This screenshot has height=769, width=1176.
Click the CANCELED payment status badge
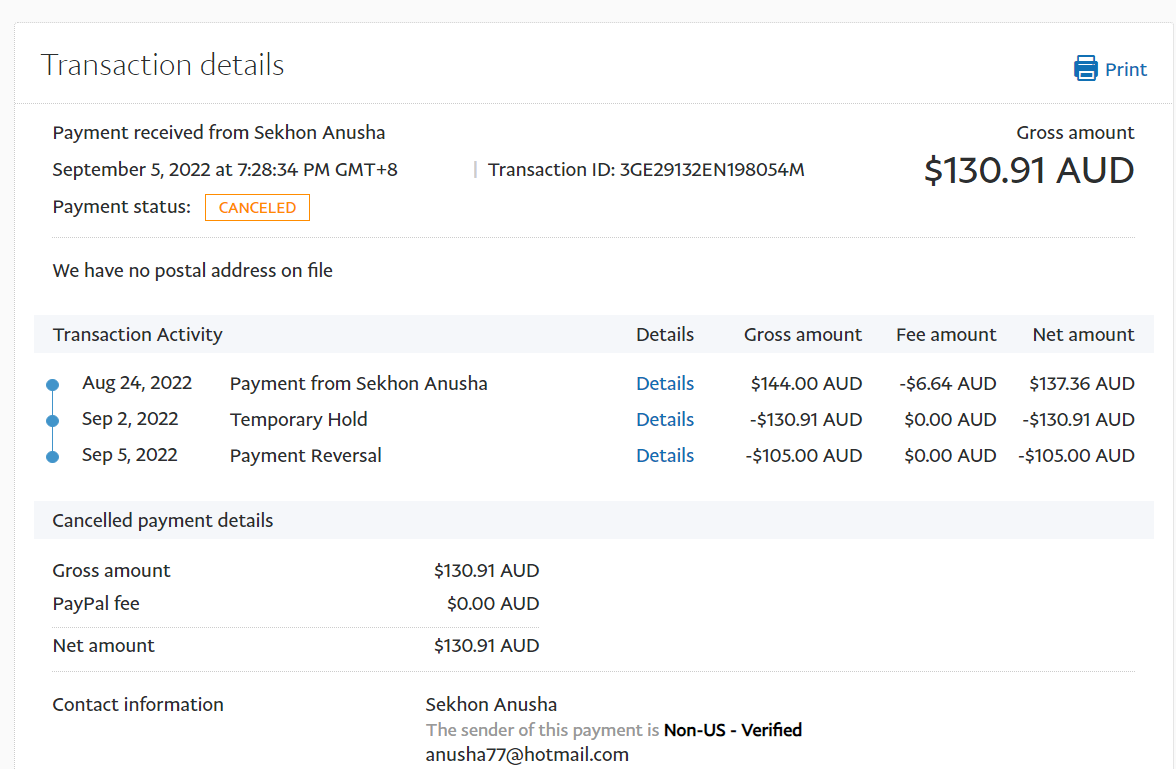(x=257, y=208)
